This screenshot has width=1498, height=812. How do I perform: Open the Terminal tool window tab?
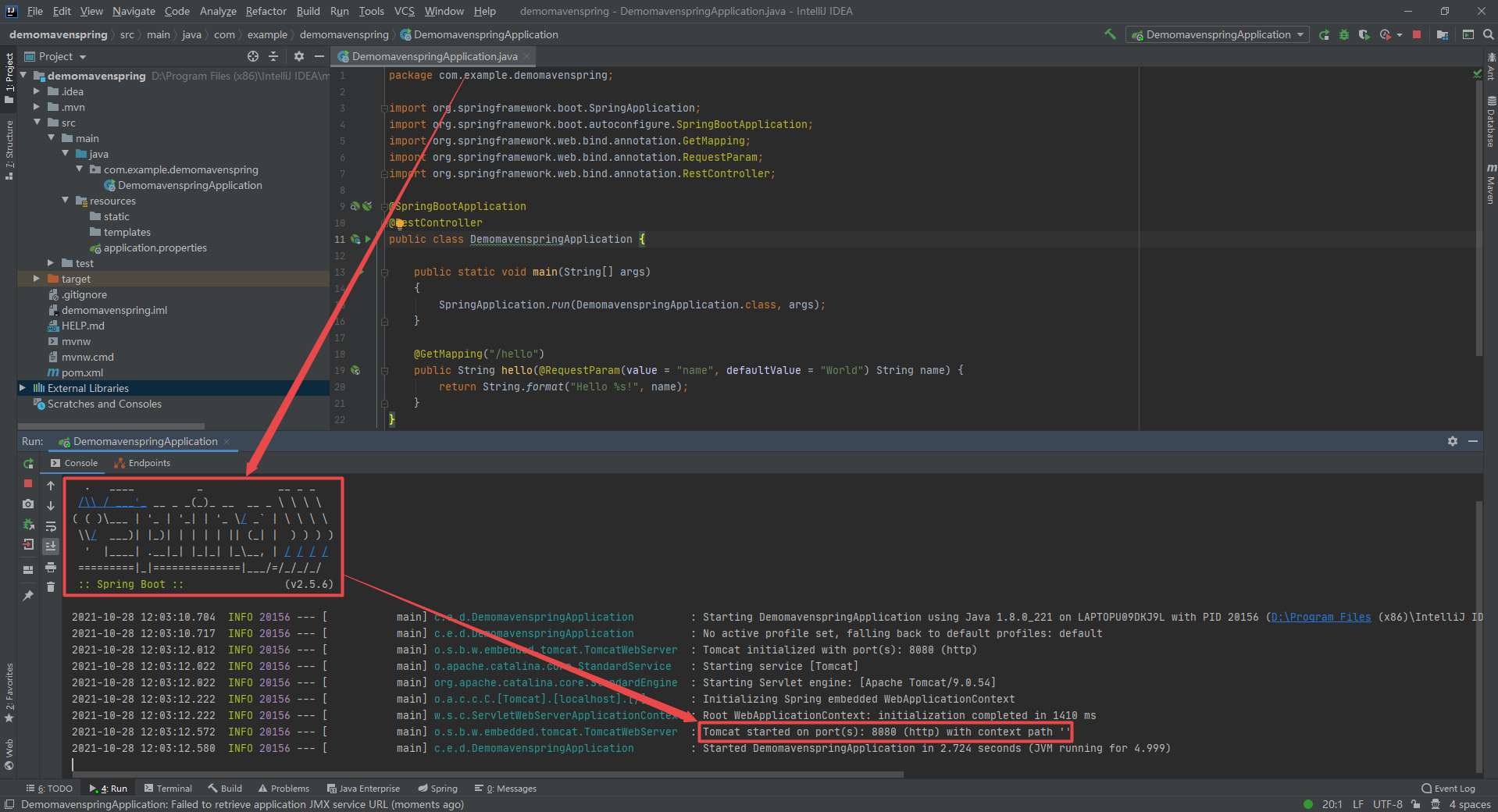point(167,789)
